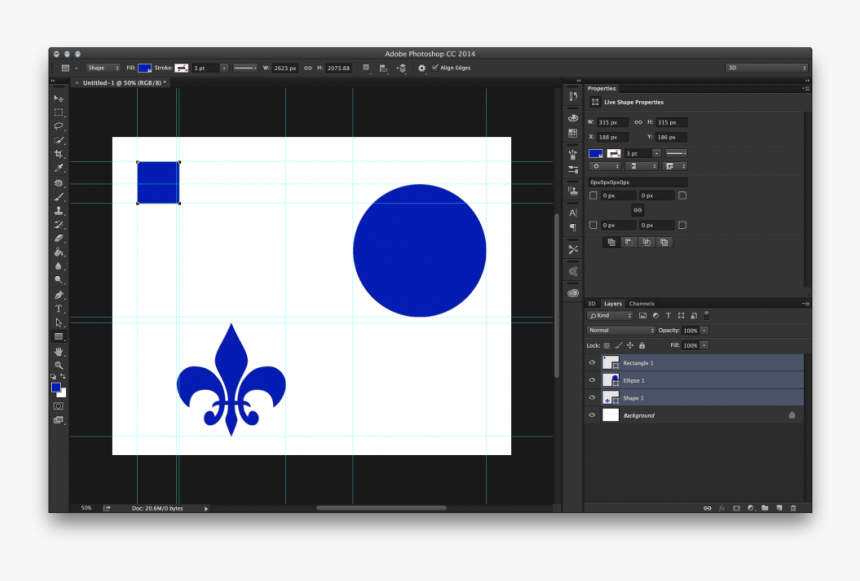Select the Crop tool
The width and height of the screenshot is (860, 581).
pyautogui.click(x=59, y=154)
